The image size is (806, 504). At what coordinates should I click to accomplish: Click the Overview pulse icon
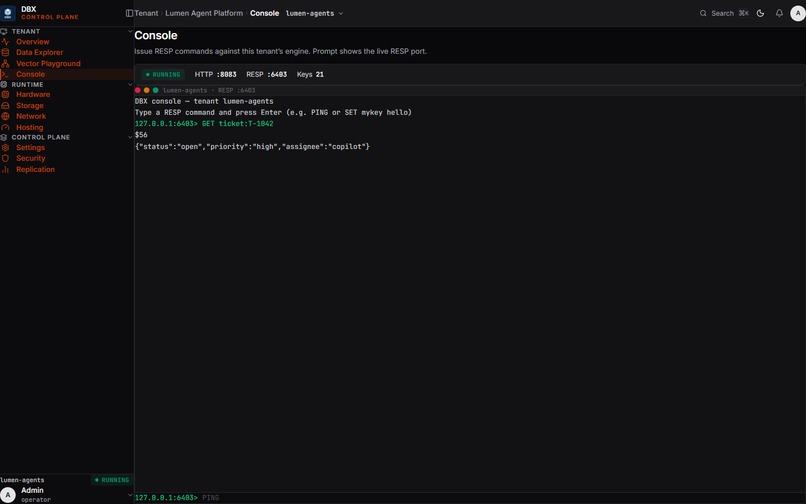(5, 42)
